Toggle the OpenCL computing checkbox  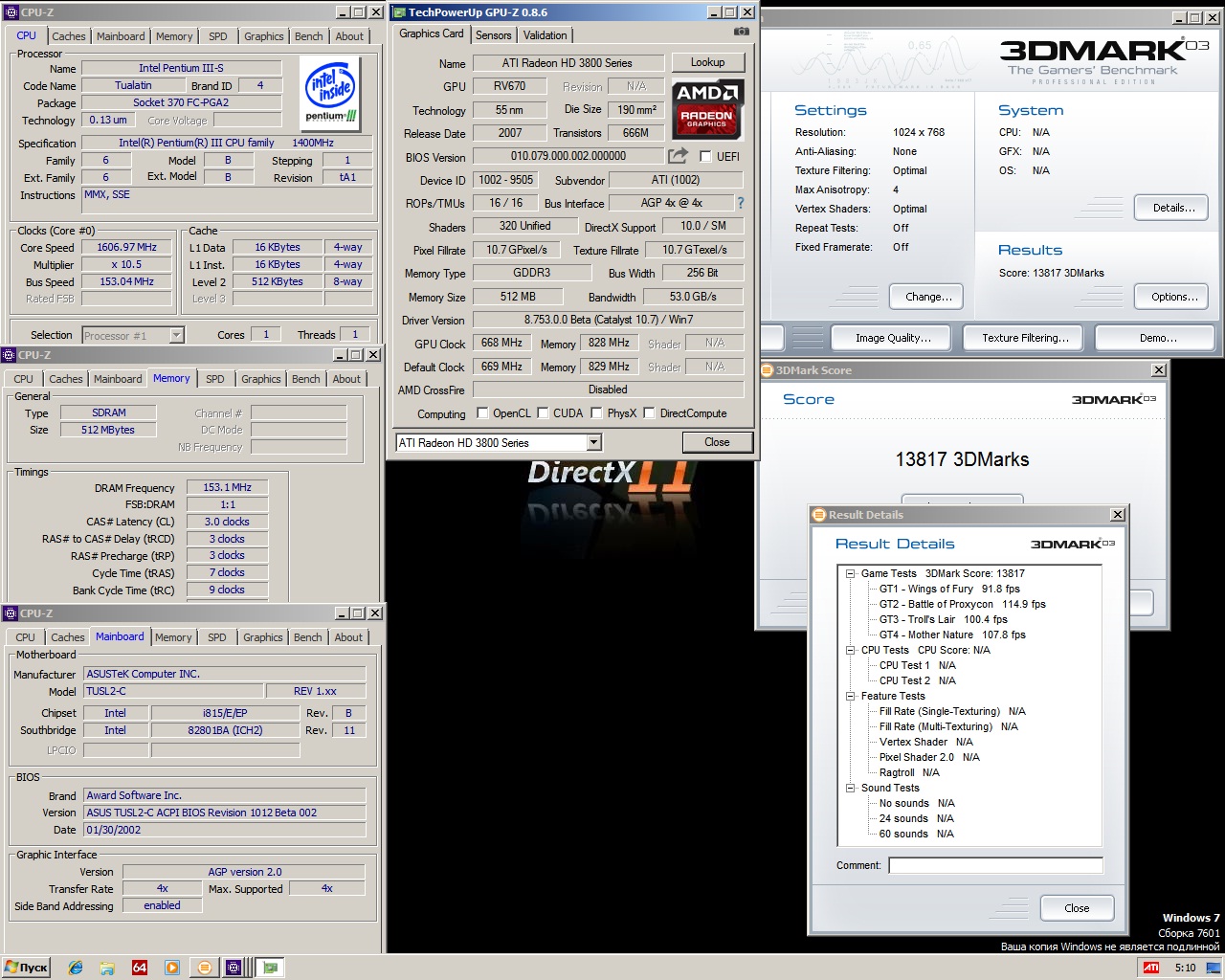click(482, 413)
